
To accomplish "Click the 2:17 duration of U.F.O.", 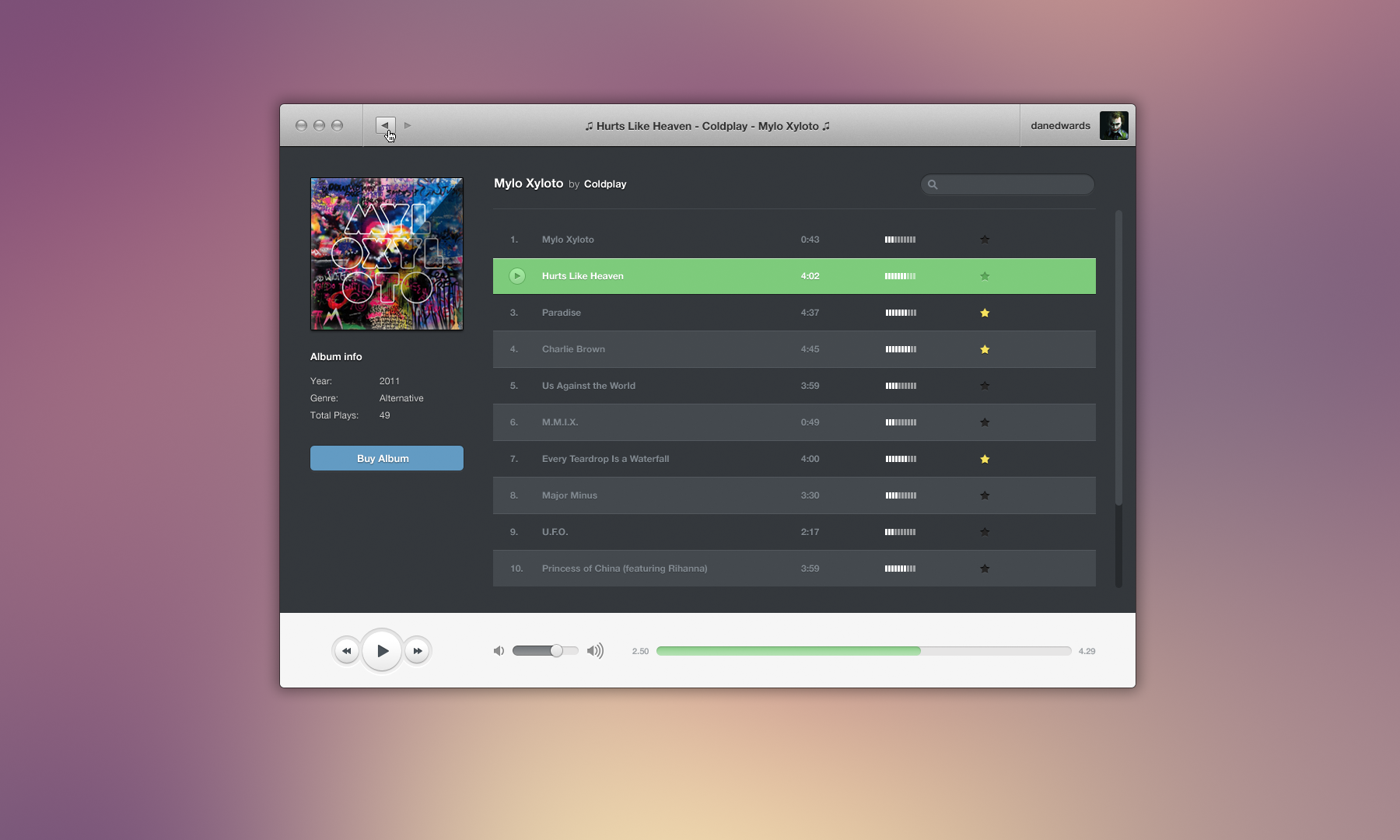I will (x=810, y=532).
